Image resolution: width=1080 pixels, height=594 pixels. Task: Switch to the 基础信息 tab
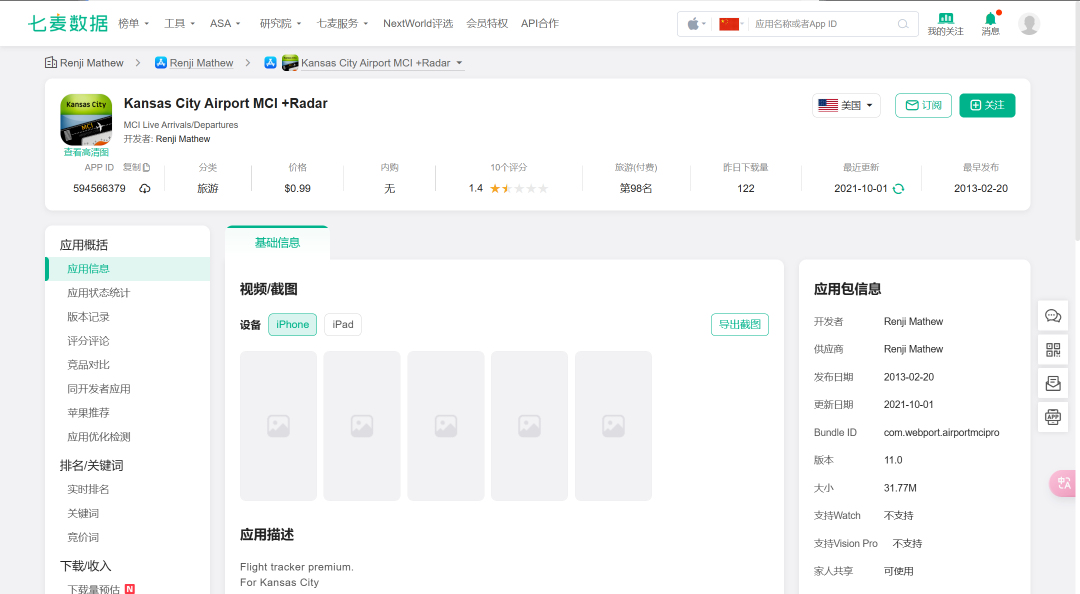coord(278,243)
